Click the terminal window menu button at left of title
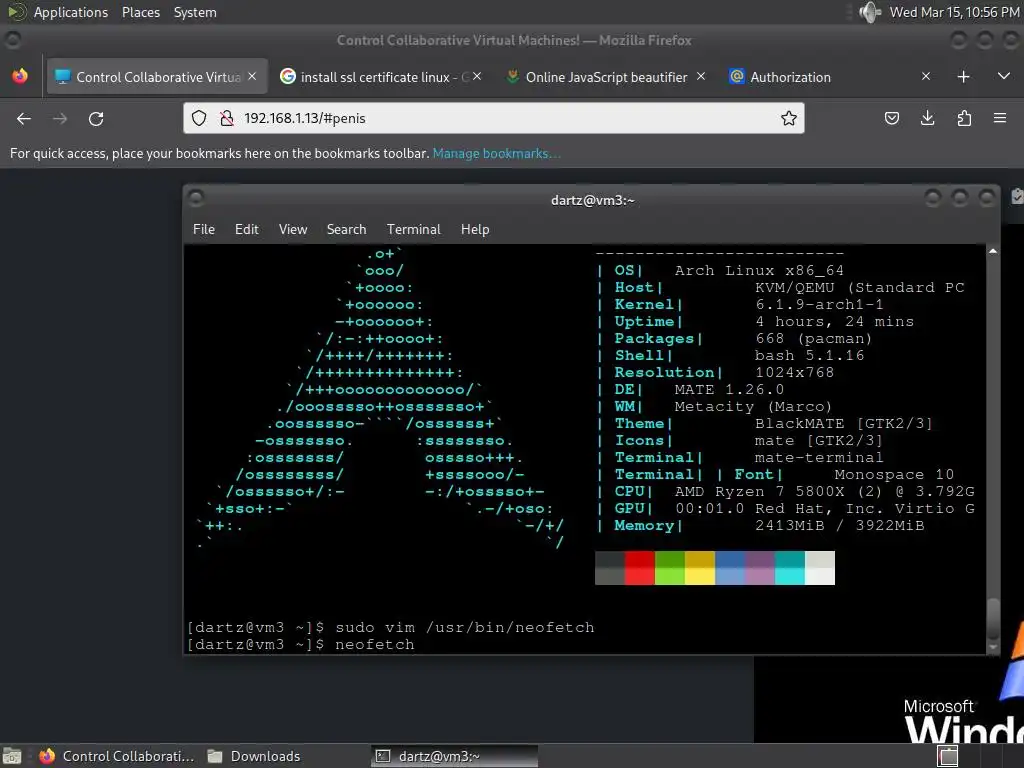The width and height of the screenshot is (1024, 768). 196,198
